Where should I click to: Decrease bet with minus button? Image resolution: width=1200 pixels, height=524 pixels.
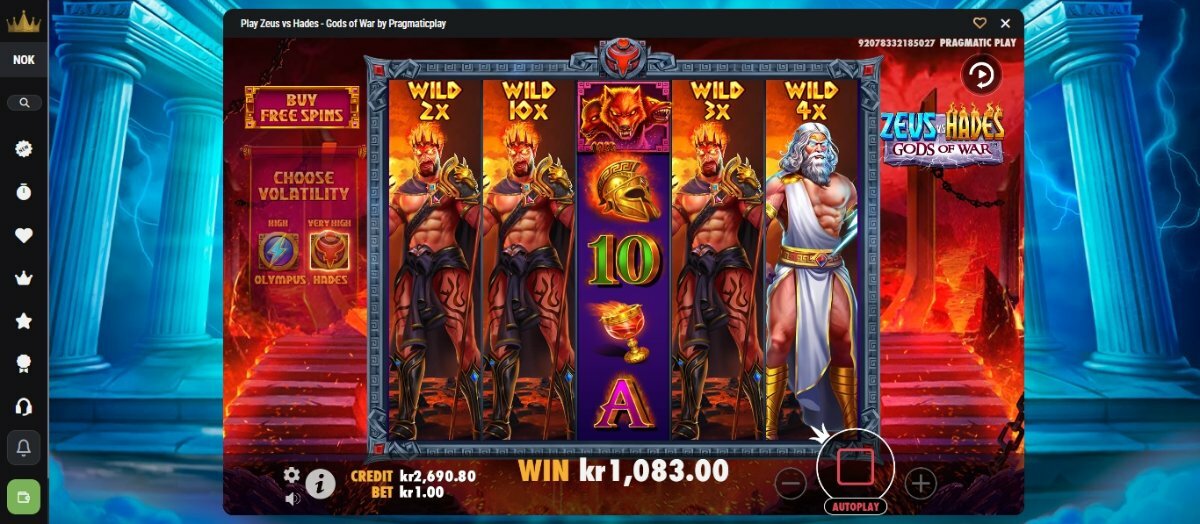click(790, 484)
